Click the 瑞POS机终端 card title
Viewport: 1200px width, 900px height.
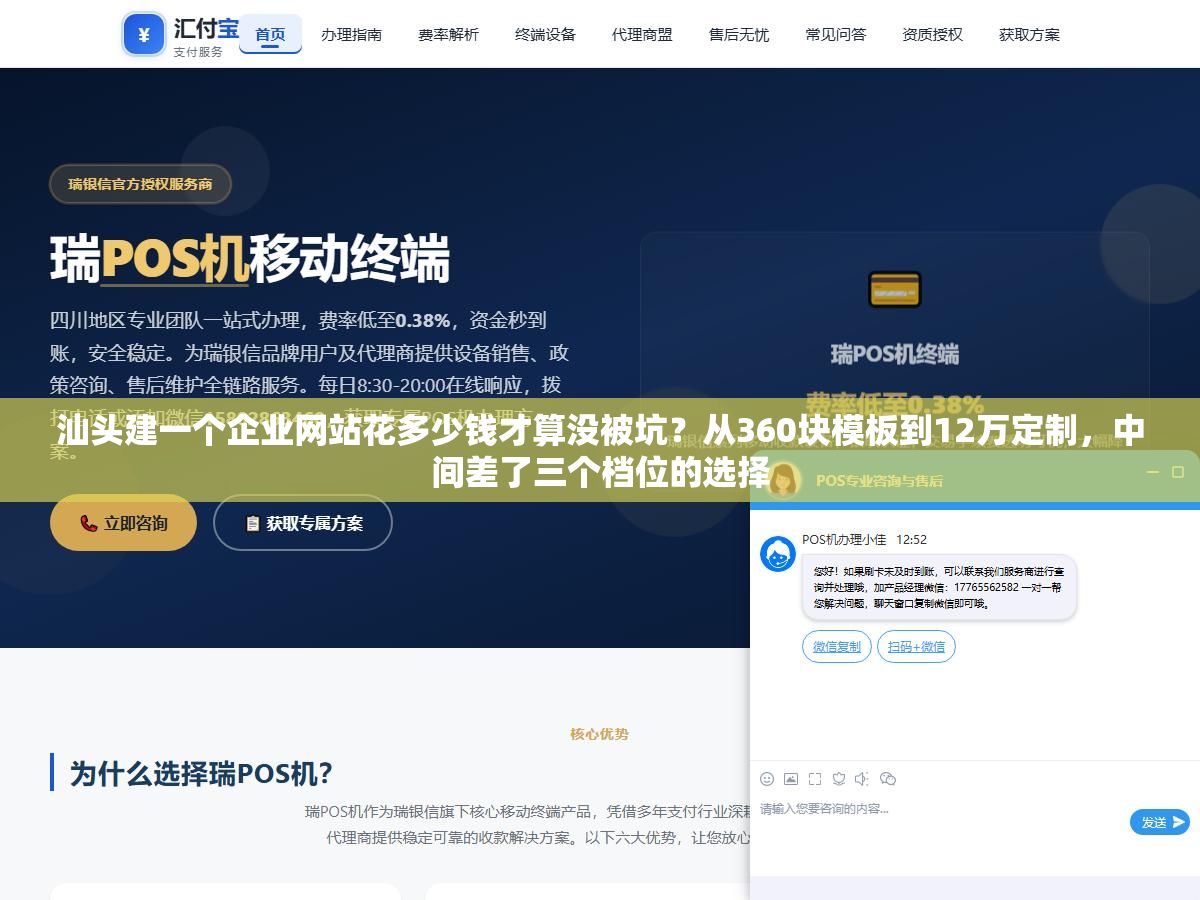coord(894,354)
